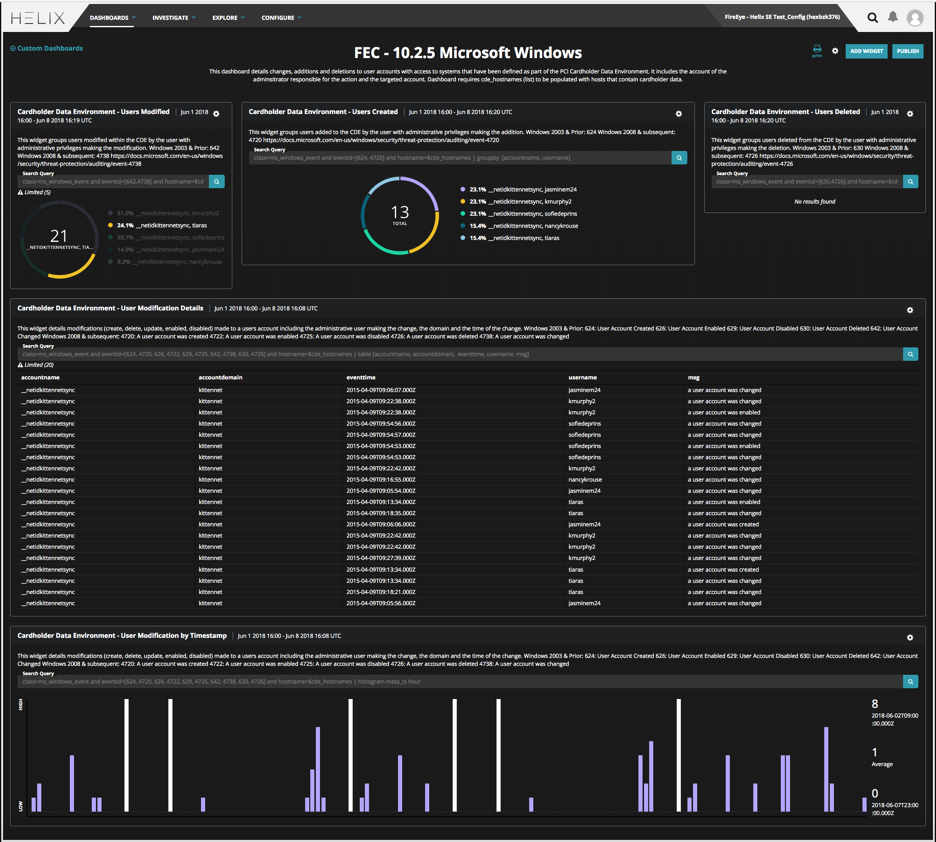The width and height of the screenshot is (936, 842).
Task: Click eventtime 2015-04-09T09:27:39.000Z cell
Action: (x=381, y=558)
